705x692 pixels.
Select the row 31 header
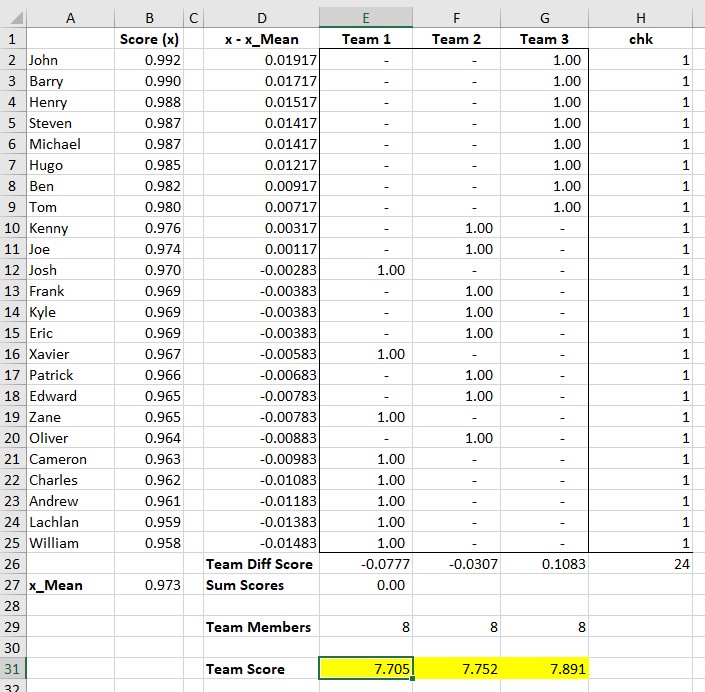coord(12,669)
